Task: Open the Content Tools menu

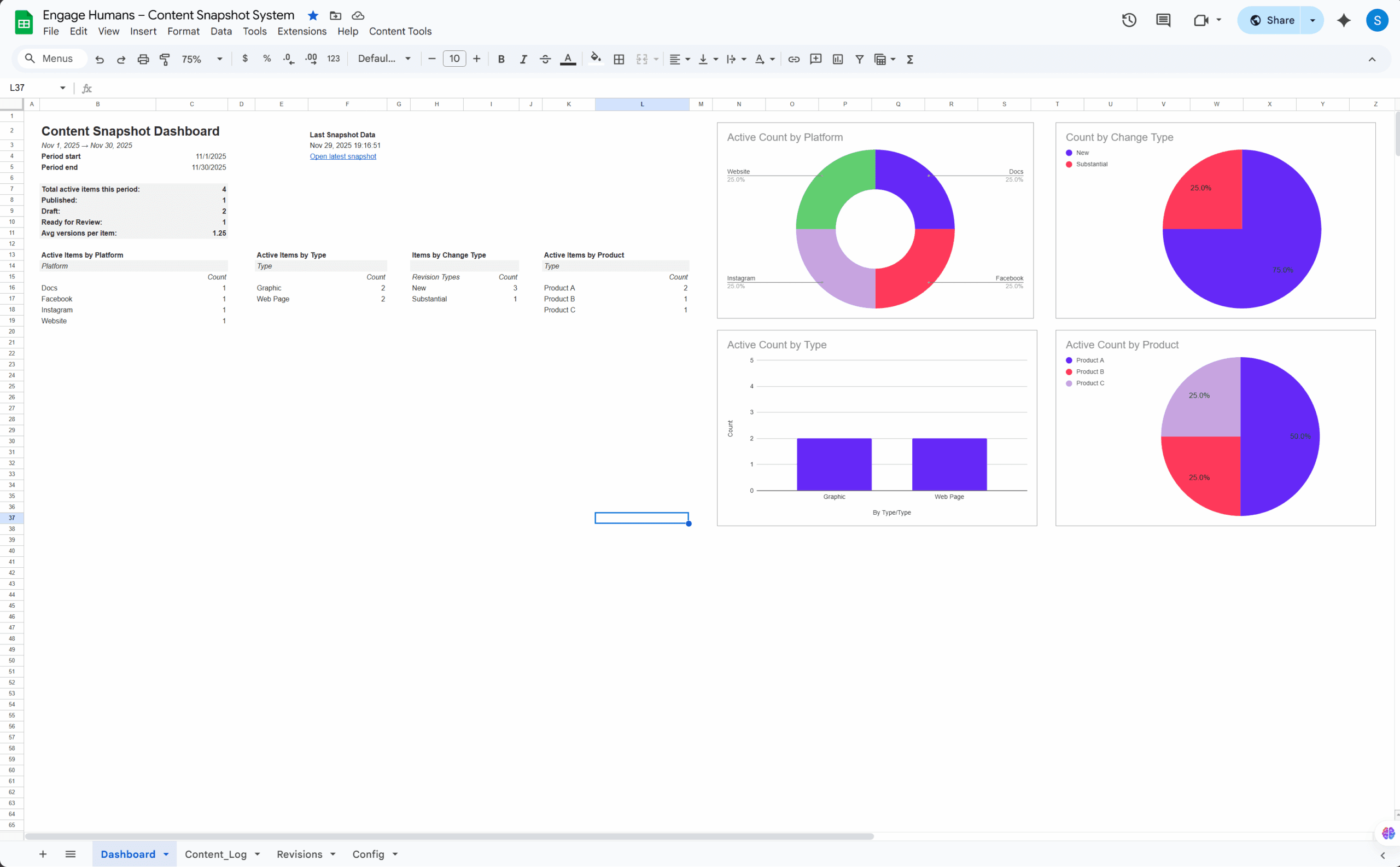Action: (x=400, y=32)
